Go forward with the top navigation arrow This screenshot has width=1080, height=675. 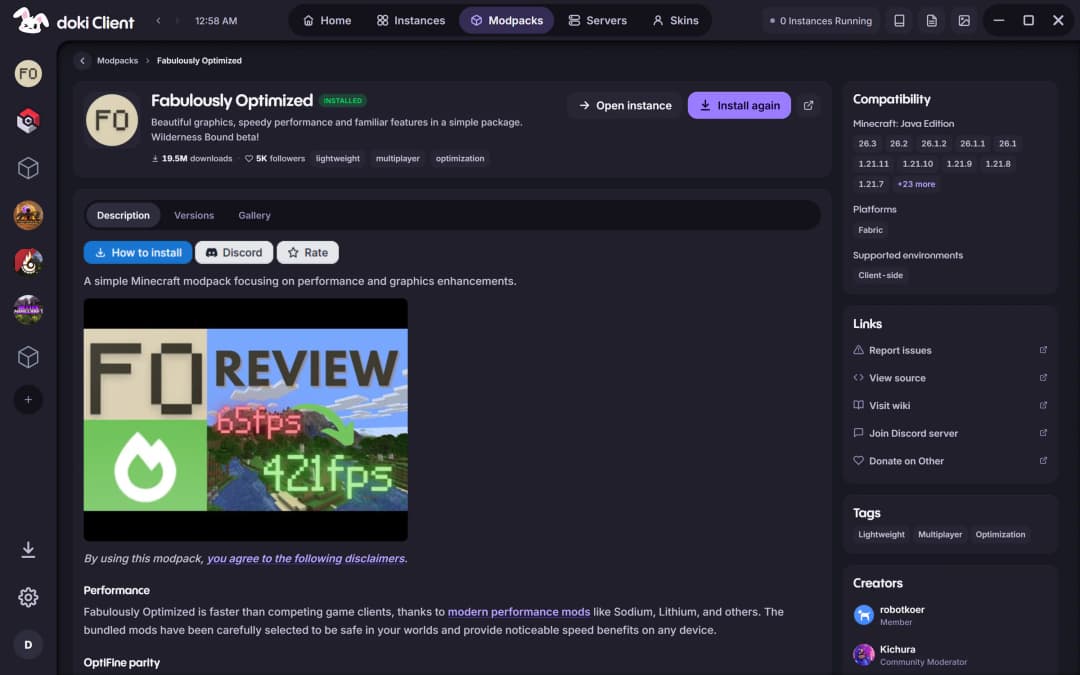pyautogui.click(x=178, y=21)
